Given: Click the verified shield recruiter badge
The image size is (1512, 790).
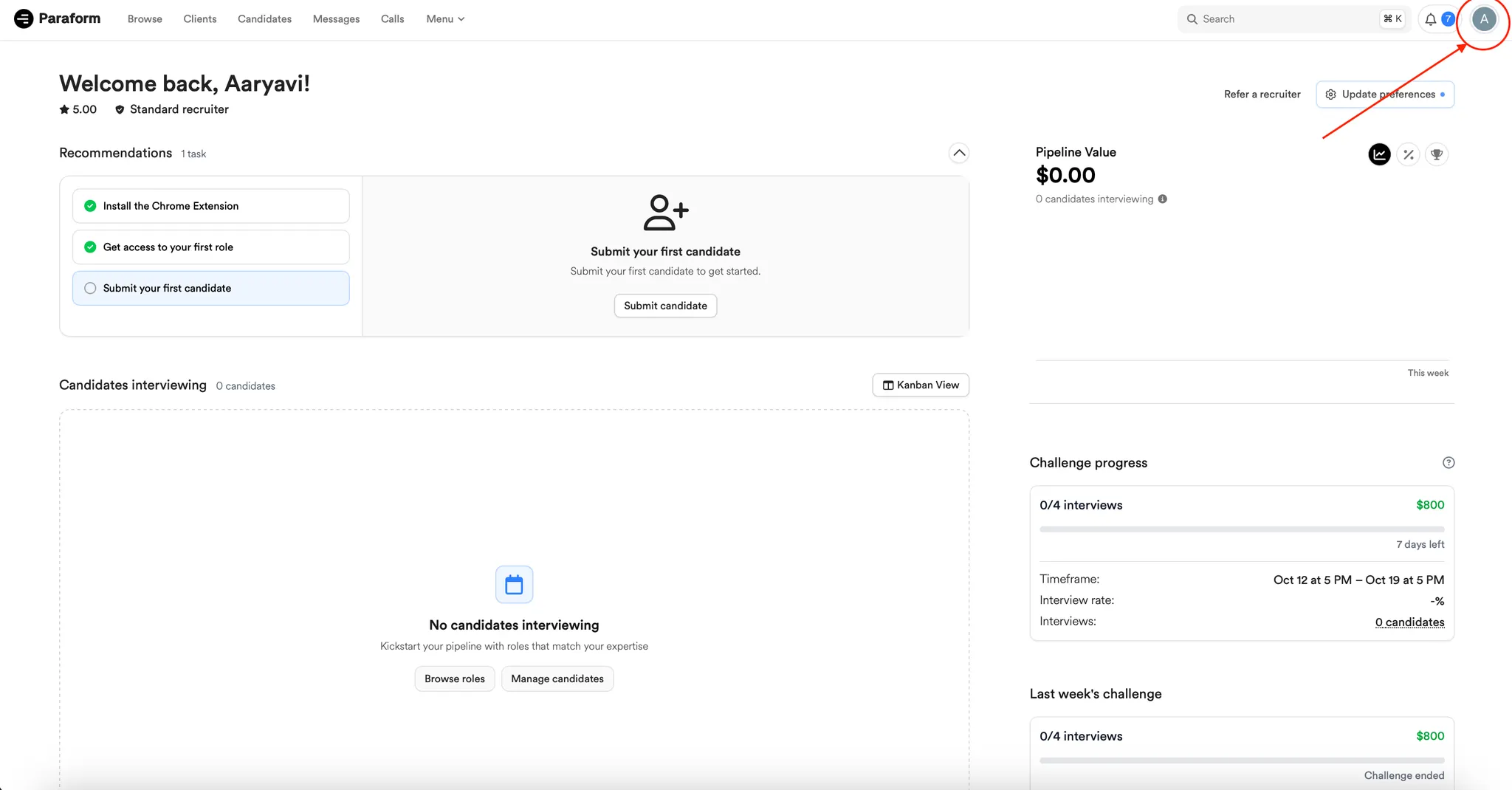Looking at the screenshot, I should 120,109.
